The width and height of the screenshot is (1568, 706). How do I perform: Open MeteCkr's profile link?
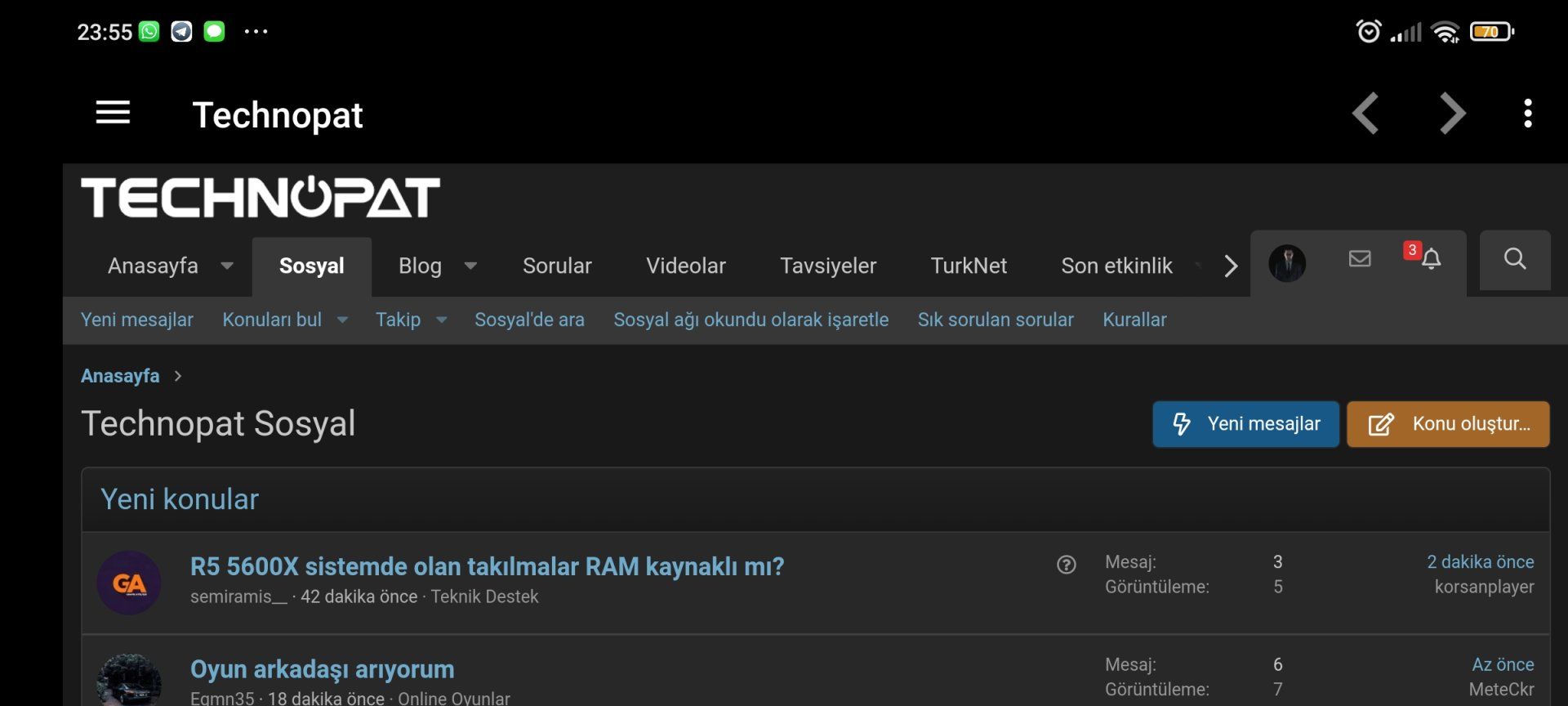tap(1501, 690)
